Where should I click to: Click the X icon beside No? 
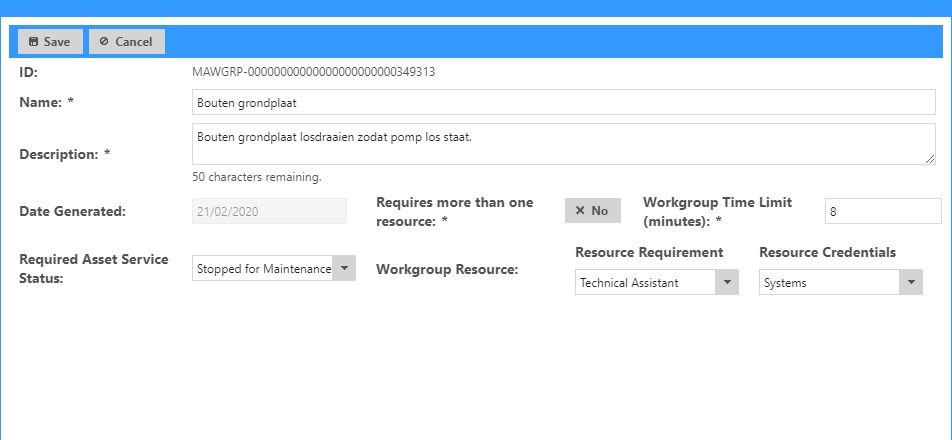click(x=580, y=211)
